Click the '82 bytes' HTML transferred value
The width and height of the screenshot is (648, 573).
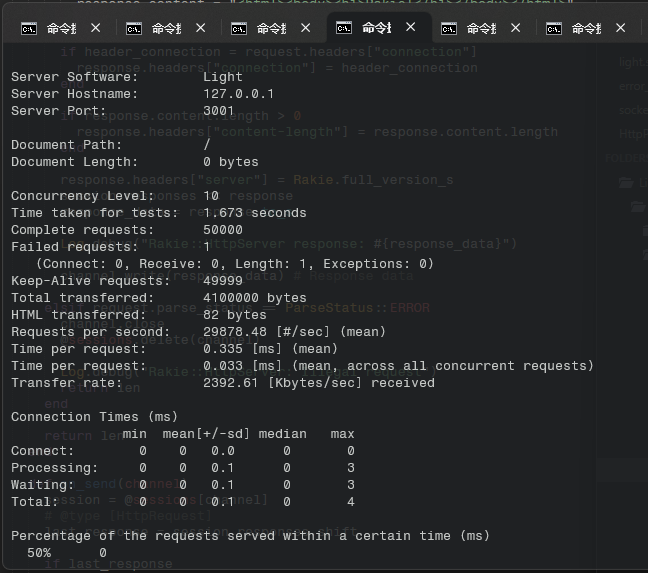[x=235, y=315]
